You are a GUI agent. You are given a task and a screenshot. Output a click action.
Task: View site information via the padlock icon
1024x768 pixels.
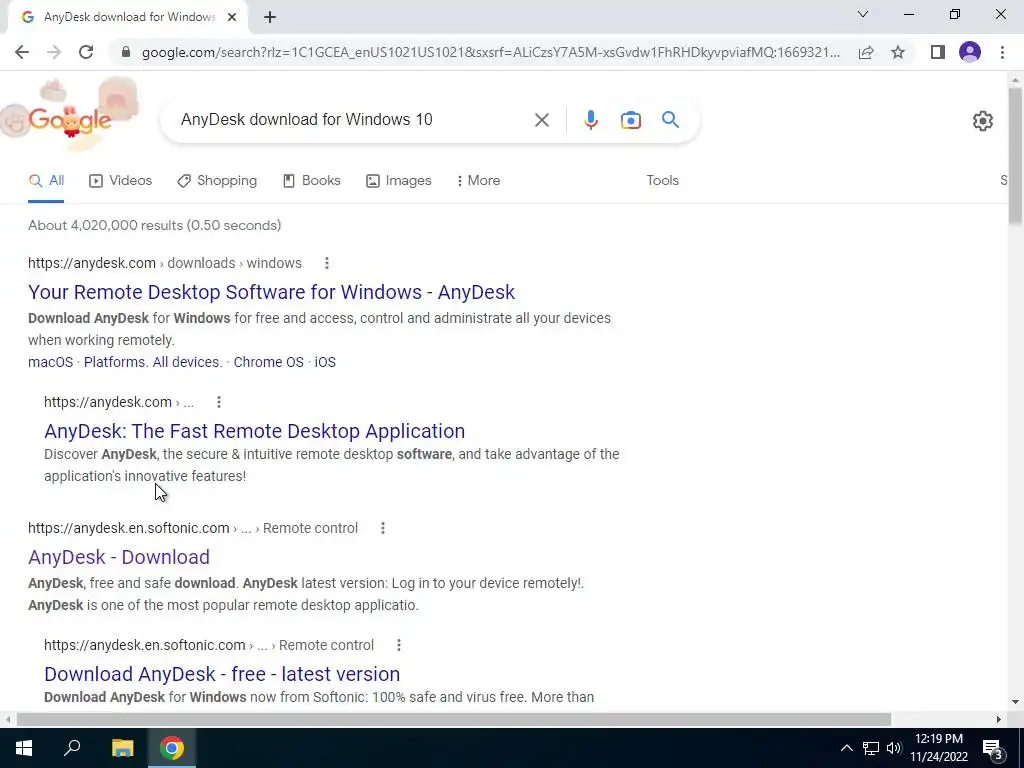point(126,52)
